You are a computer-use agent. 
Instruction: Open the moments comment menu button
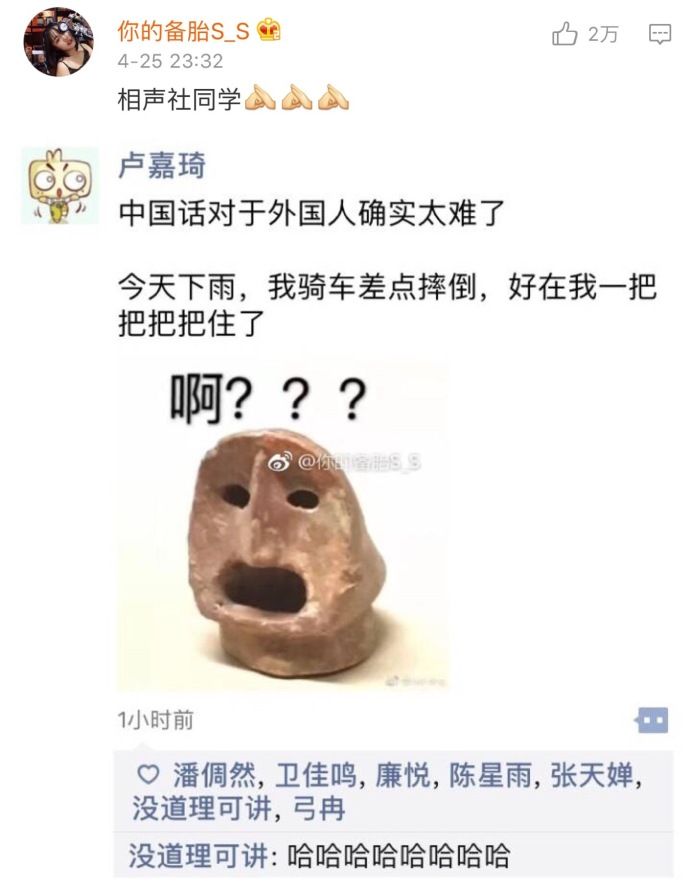(x=652, y=720)
